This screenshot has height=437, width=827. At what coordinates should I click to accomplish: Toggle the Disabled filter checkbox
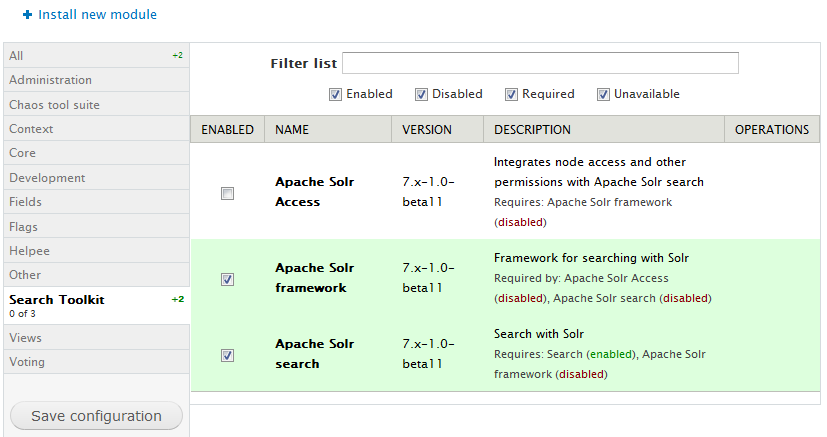click(x=421, y=95)
